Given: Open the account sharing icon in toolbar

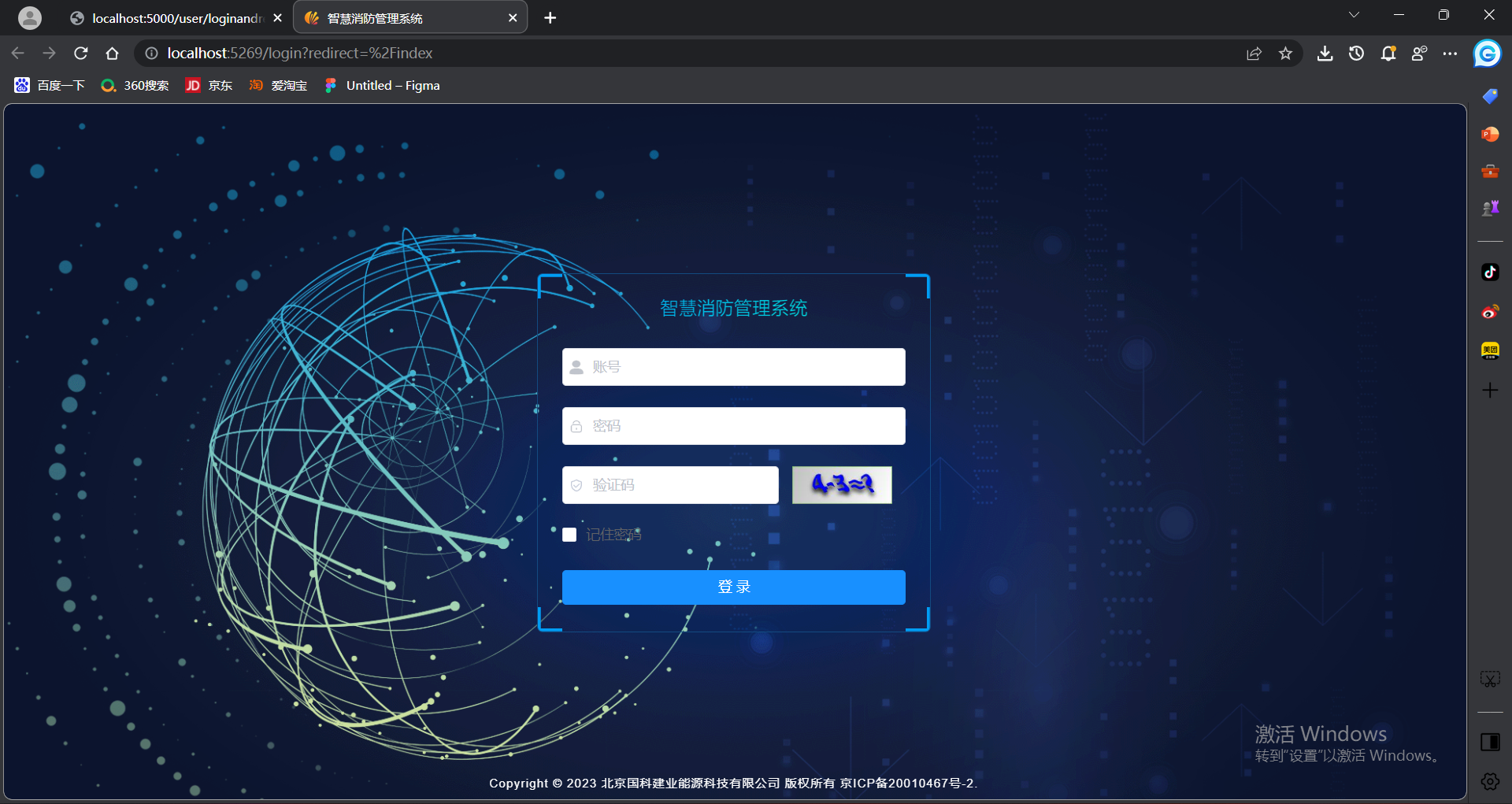Looking at the screenshot, I should pos(1419,53).
